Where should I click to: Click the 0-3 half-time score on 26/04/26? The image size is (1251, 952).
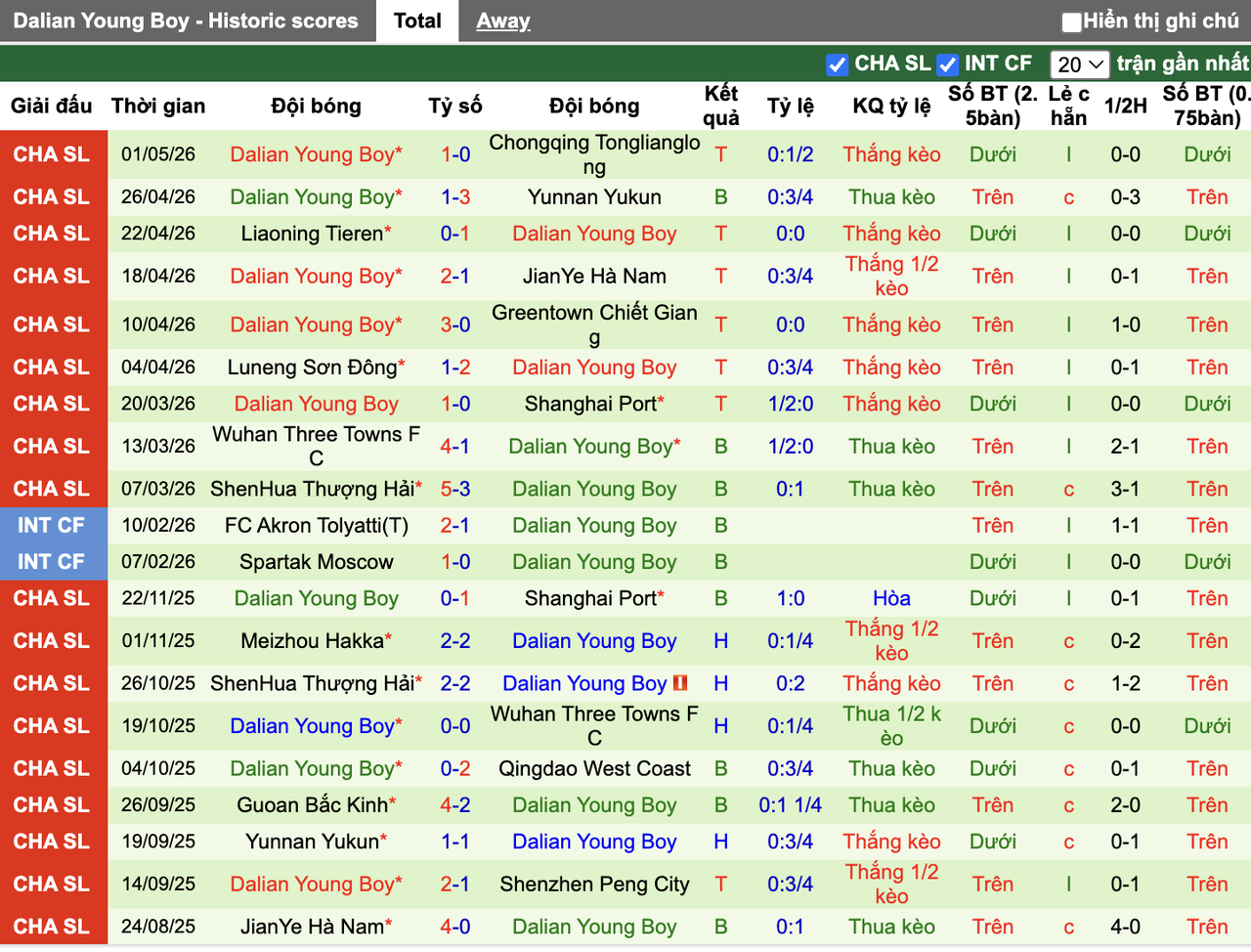pos(1126,196)
